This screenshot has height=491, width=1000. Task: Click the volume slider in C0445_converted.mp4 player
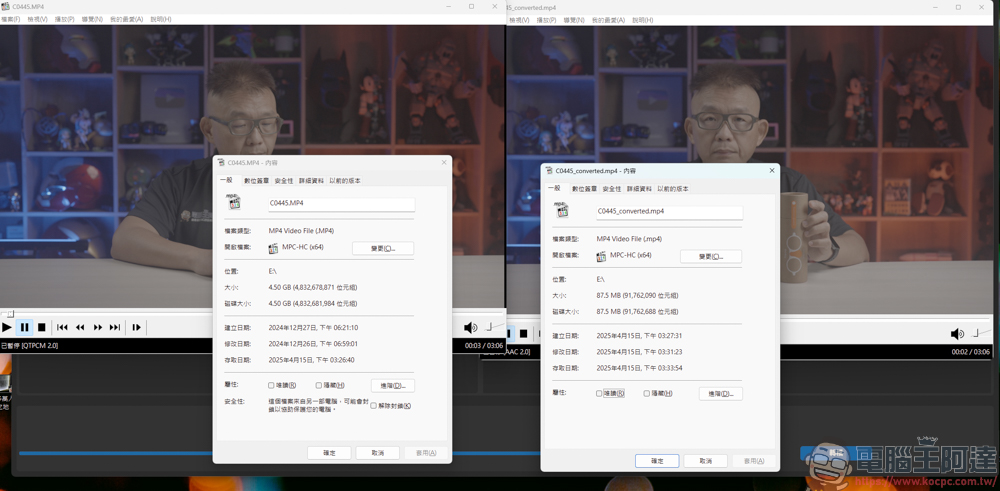tap(980, 333)
